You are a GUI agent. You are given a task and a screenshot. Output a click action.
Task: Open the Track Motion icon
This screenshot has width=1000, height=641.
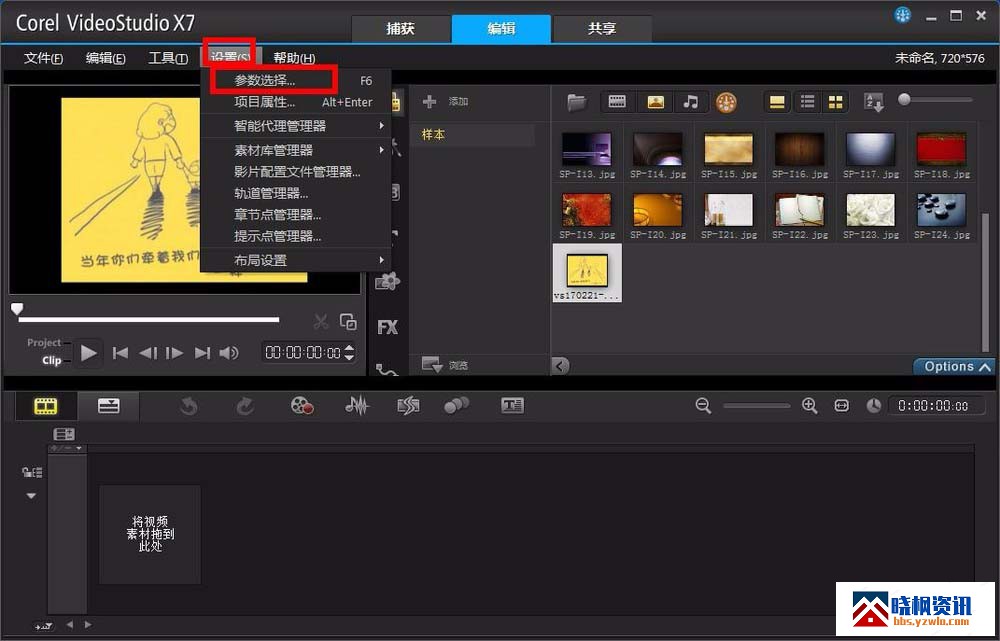(x=457, y=406)
